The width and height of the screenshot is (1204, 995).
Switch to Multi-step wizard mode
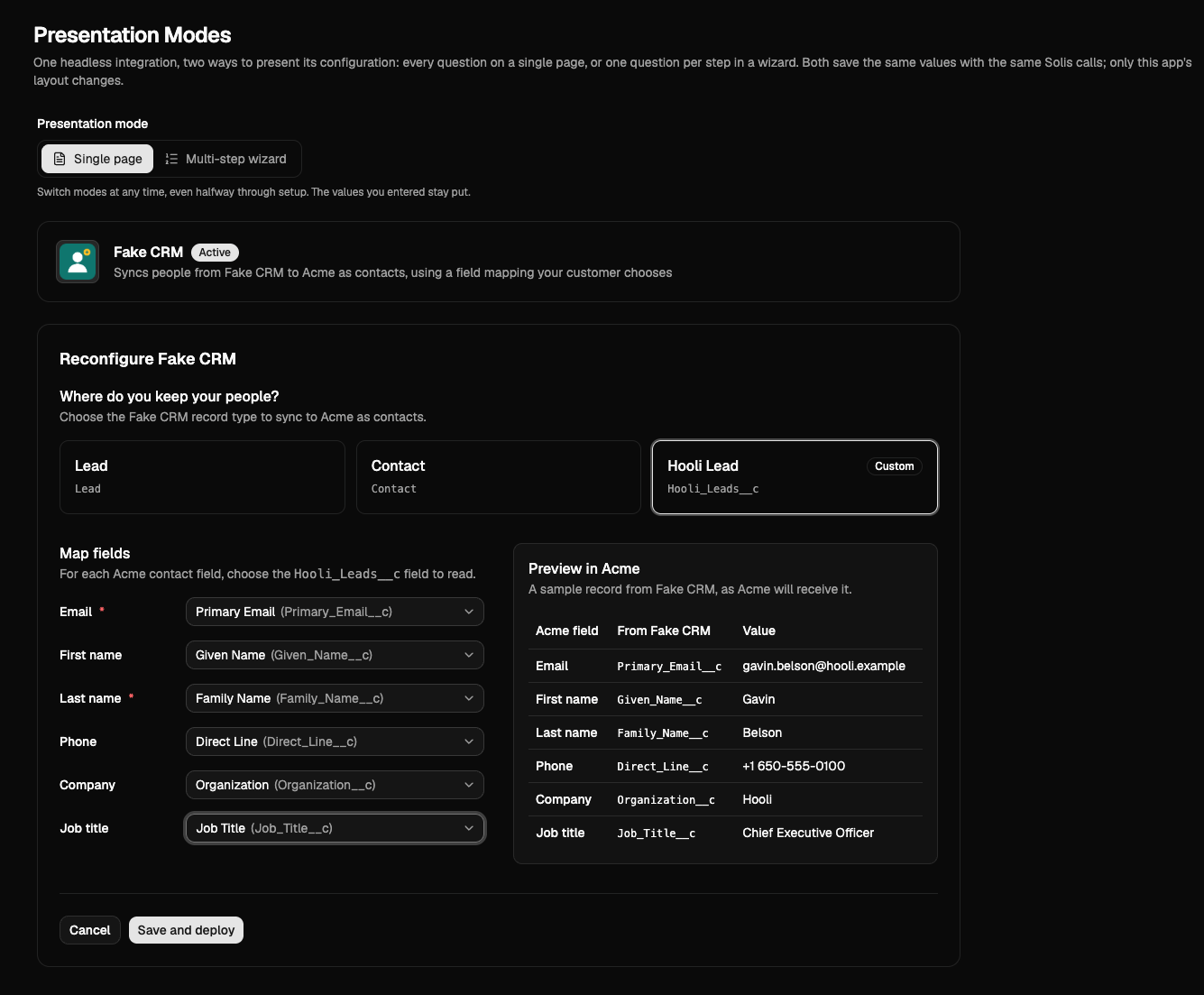[226, 159]
